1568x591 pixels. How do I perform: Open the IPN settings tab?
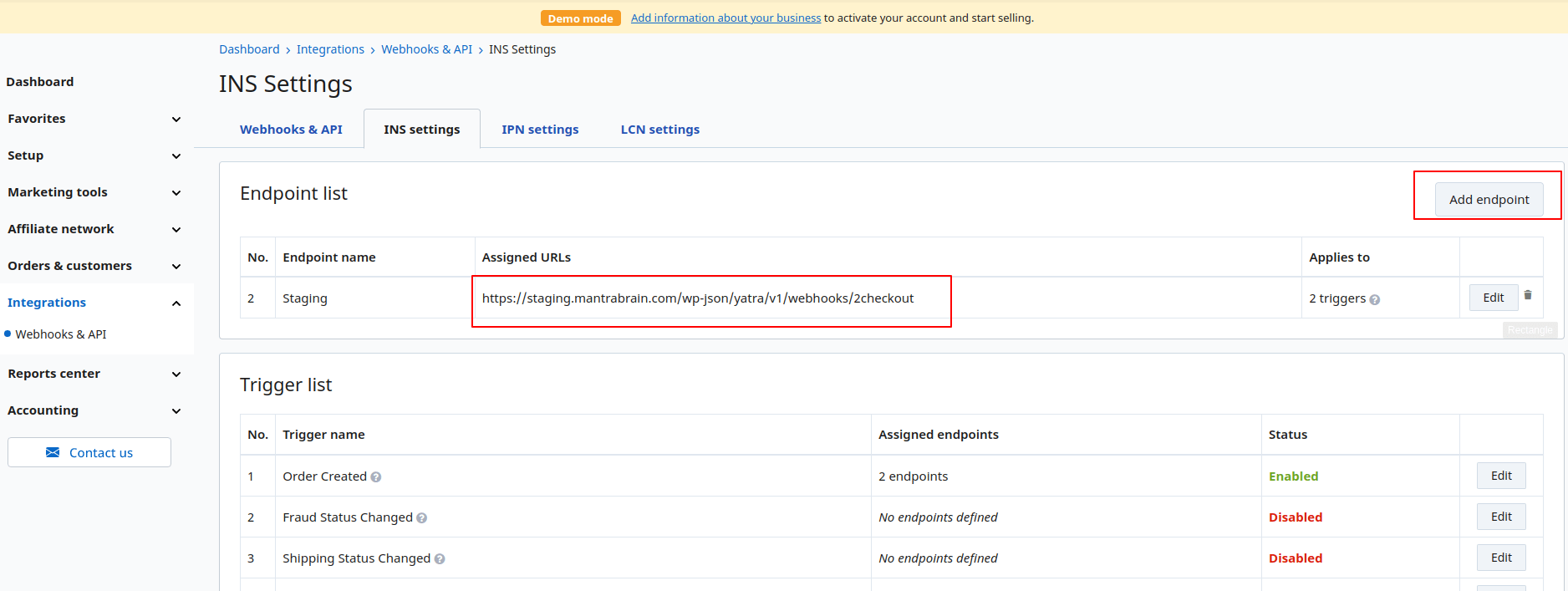(540, 130)
